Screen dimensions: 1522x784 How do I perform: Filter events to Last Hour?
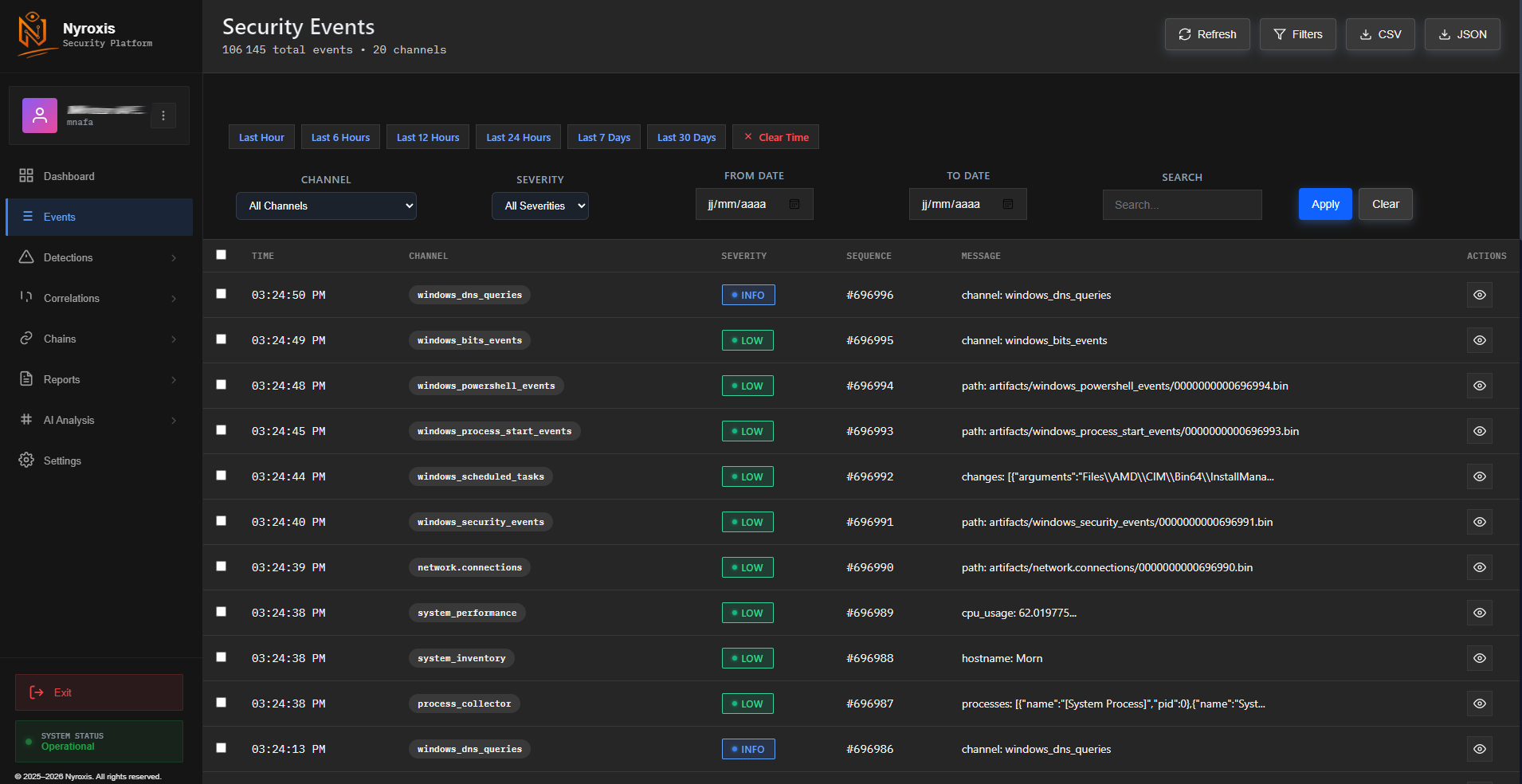click(x=261, y=137)
